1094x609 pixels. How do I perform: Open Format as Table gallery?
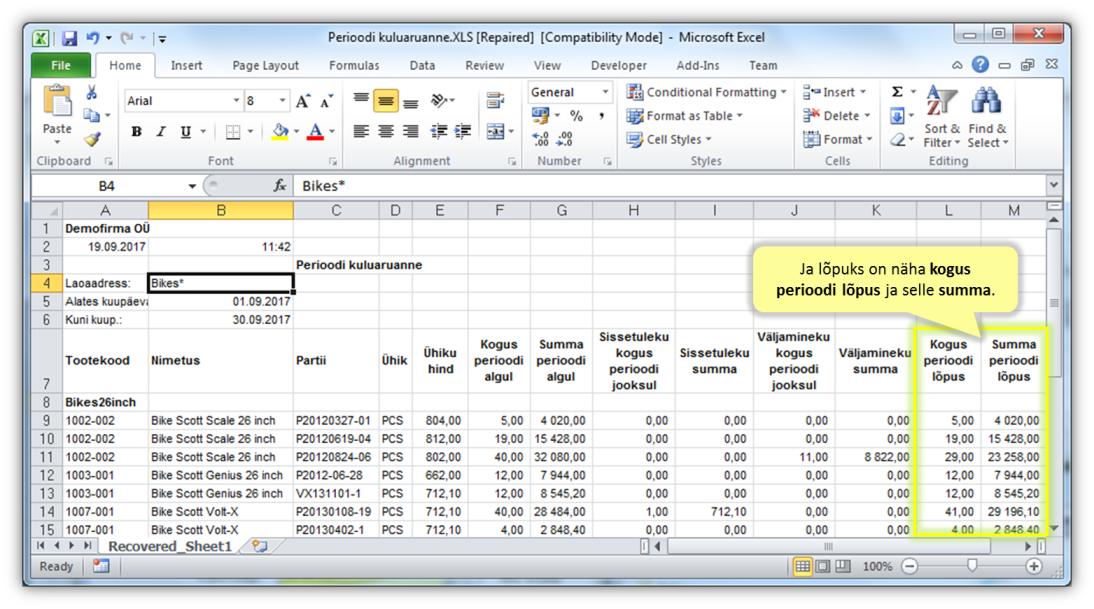684,116
